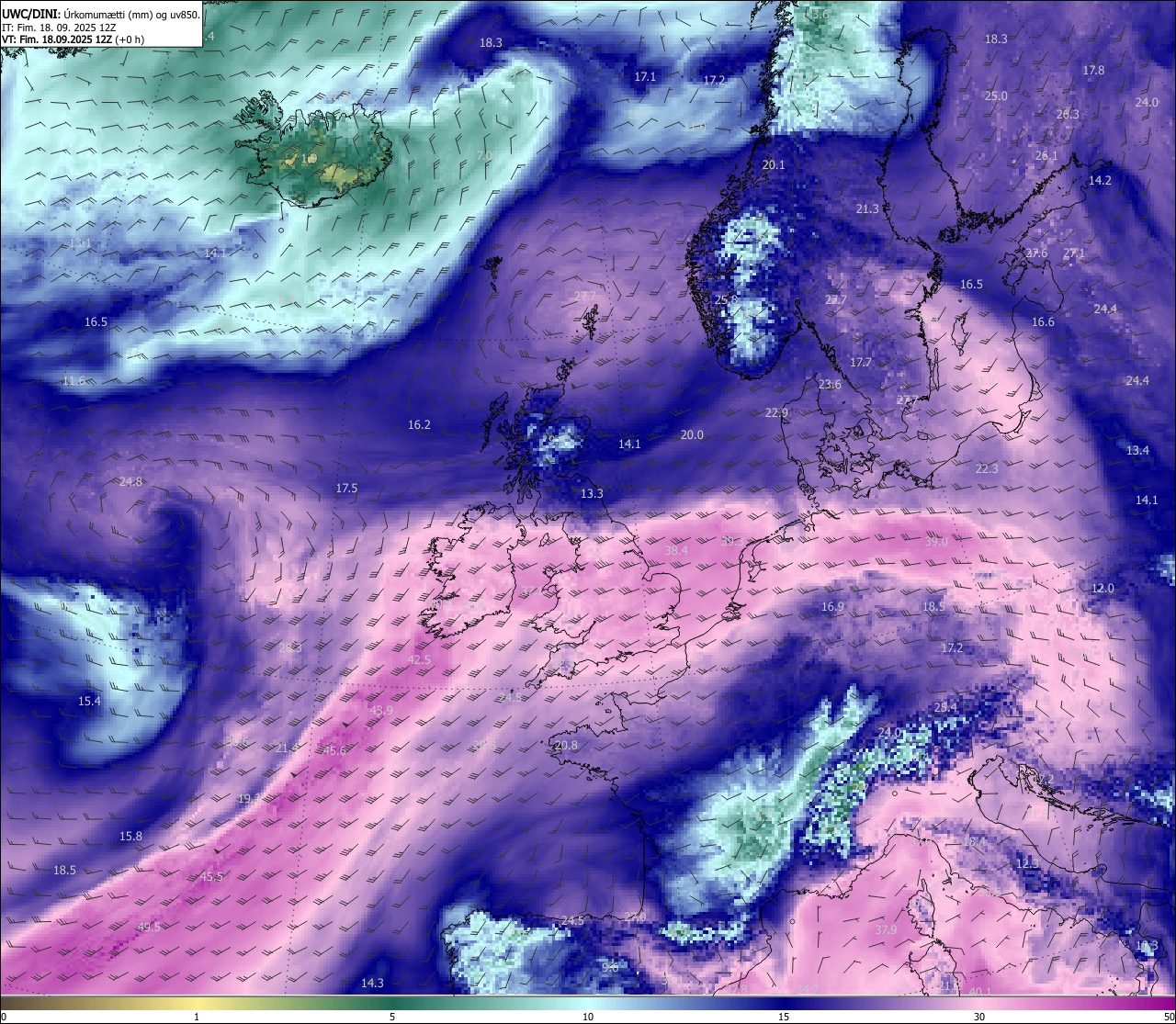The image size is (1176, 1024).
Task: Click the map value 22.3
Action: [987, 469]
